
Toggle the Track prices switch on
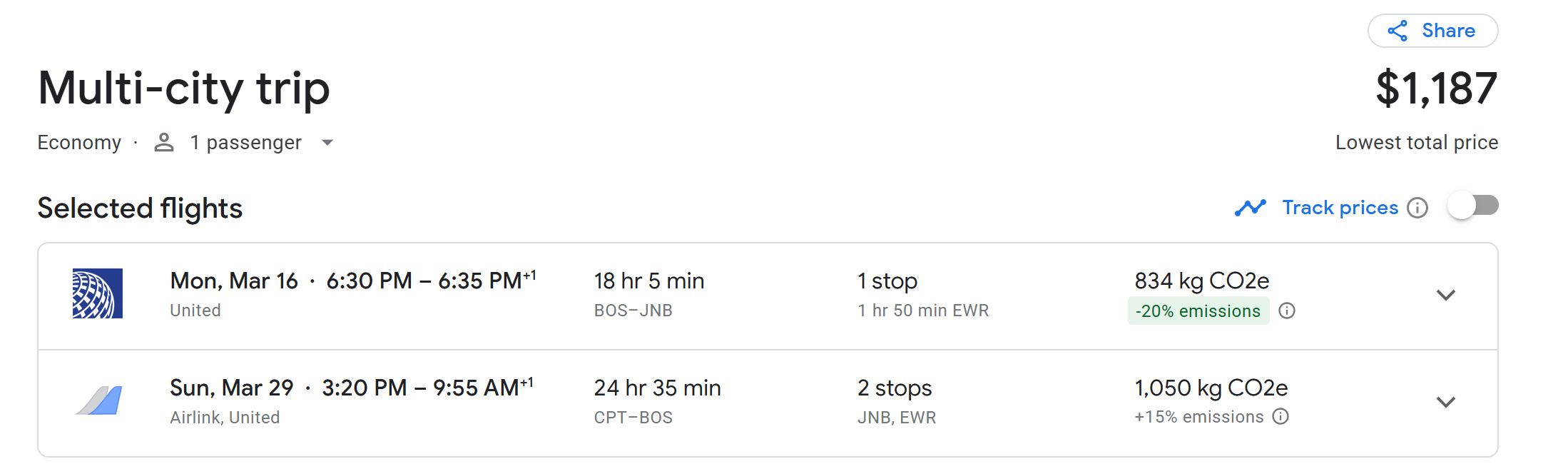pyautogui.click(x=1472, y=206)
